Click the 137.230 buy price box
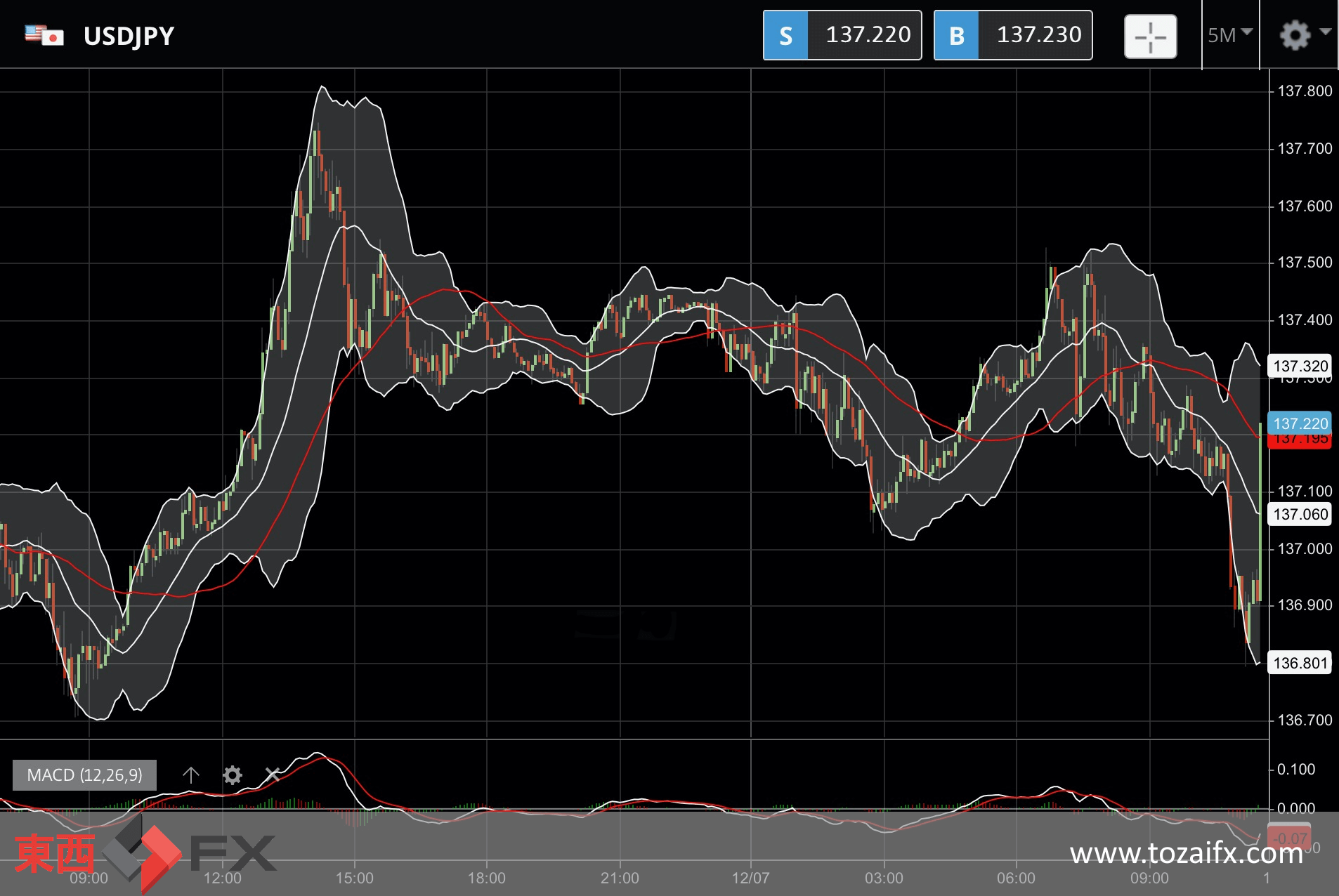The height and width of the screenshot is (896, 1339). [1012, 35]
